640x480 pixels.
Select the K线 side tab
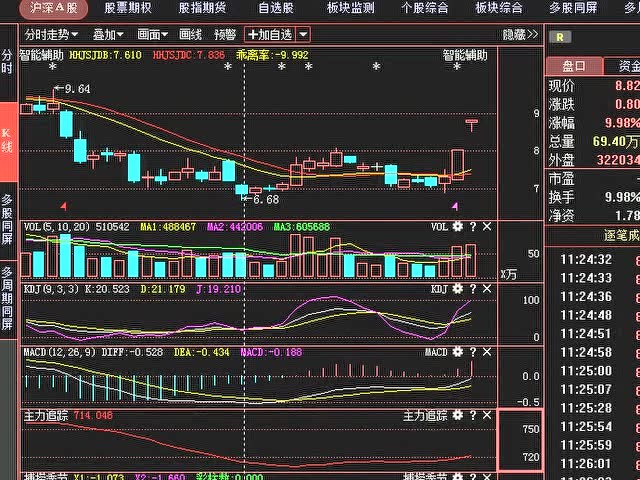(7, 141)
